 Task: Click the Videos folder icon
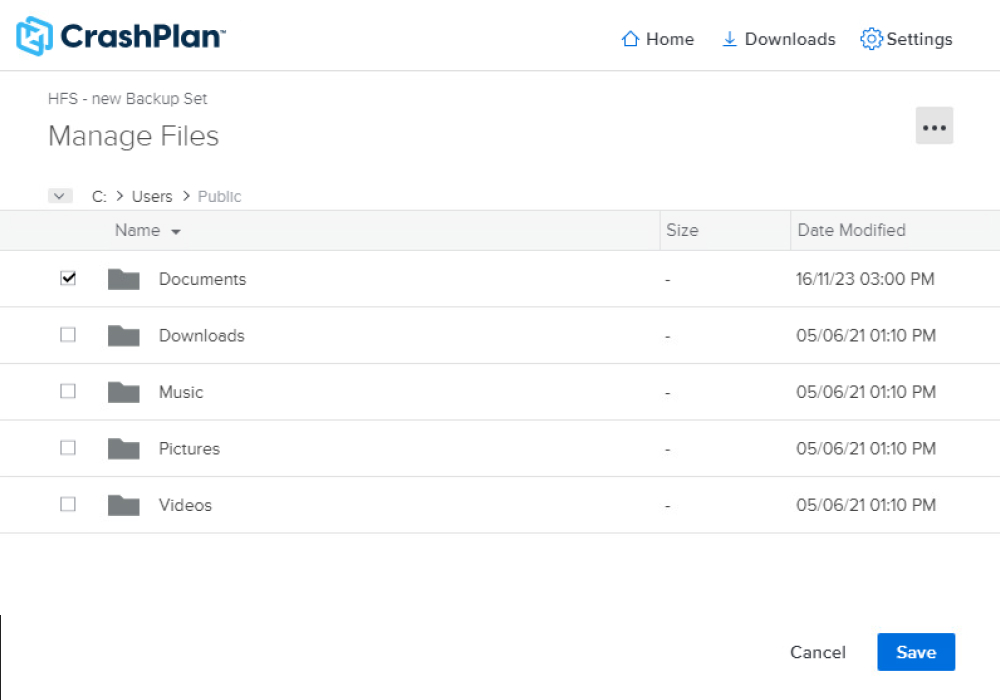123,504
